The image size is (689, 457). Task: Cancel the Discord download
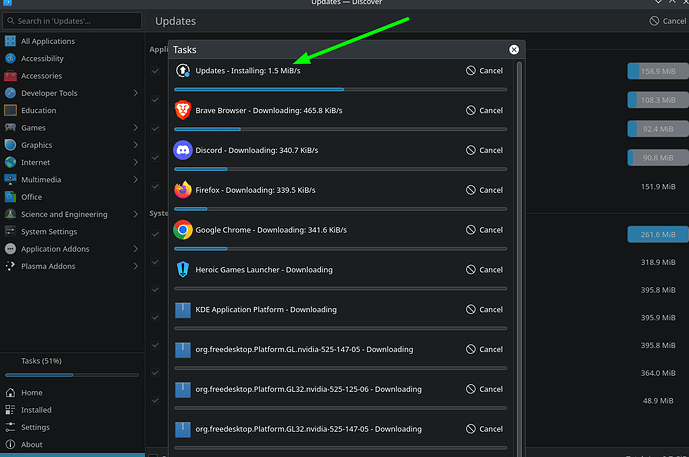[484, 150]
